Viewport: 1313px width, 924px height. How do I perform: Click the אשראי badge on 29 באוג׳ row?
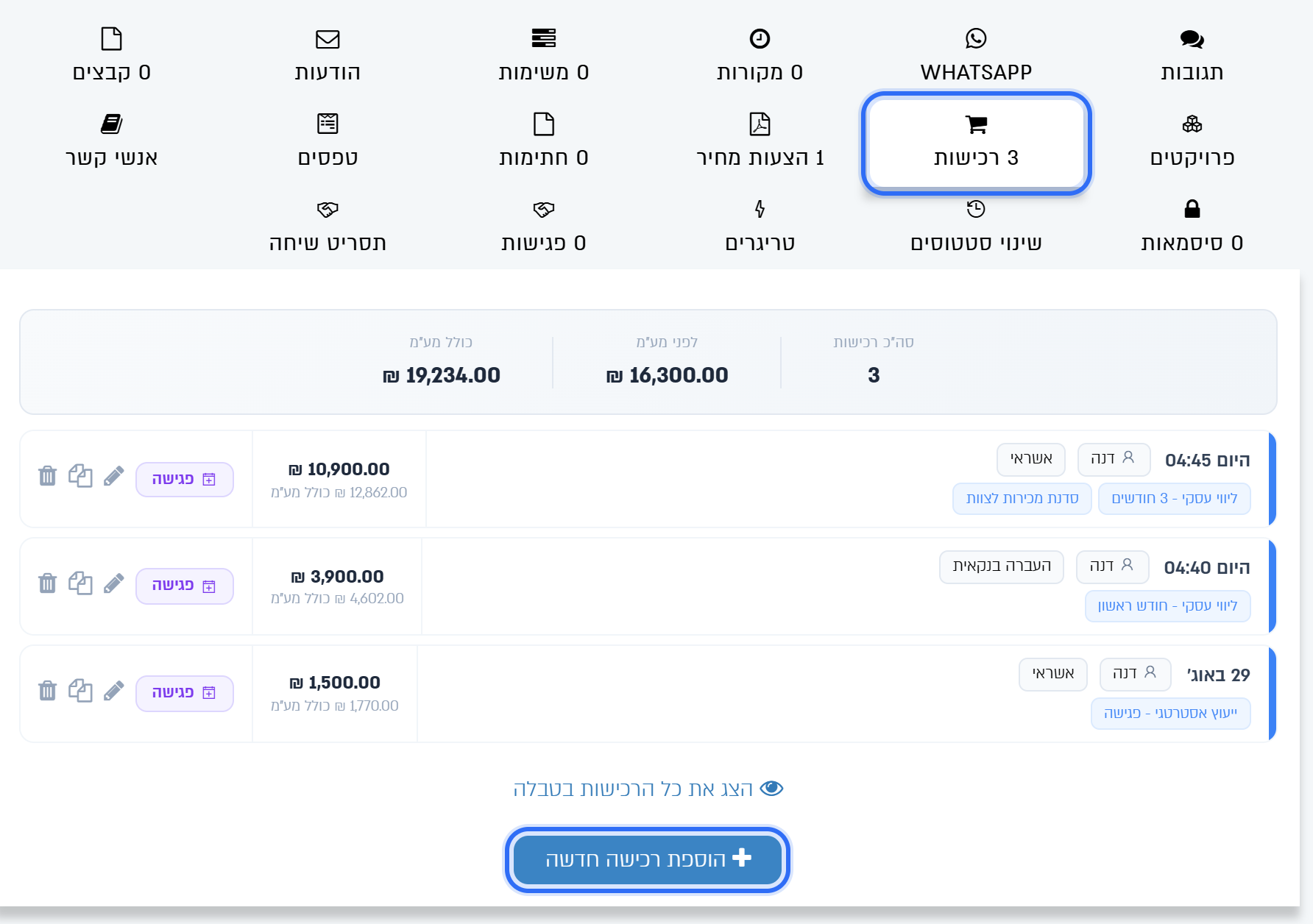pos(1053,674)
